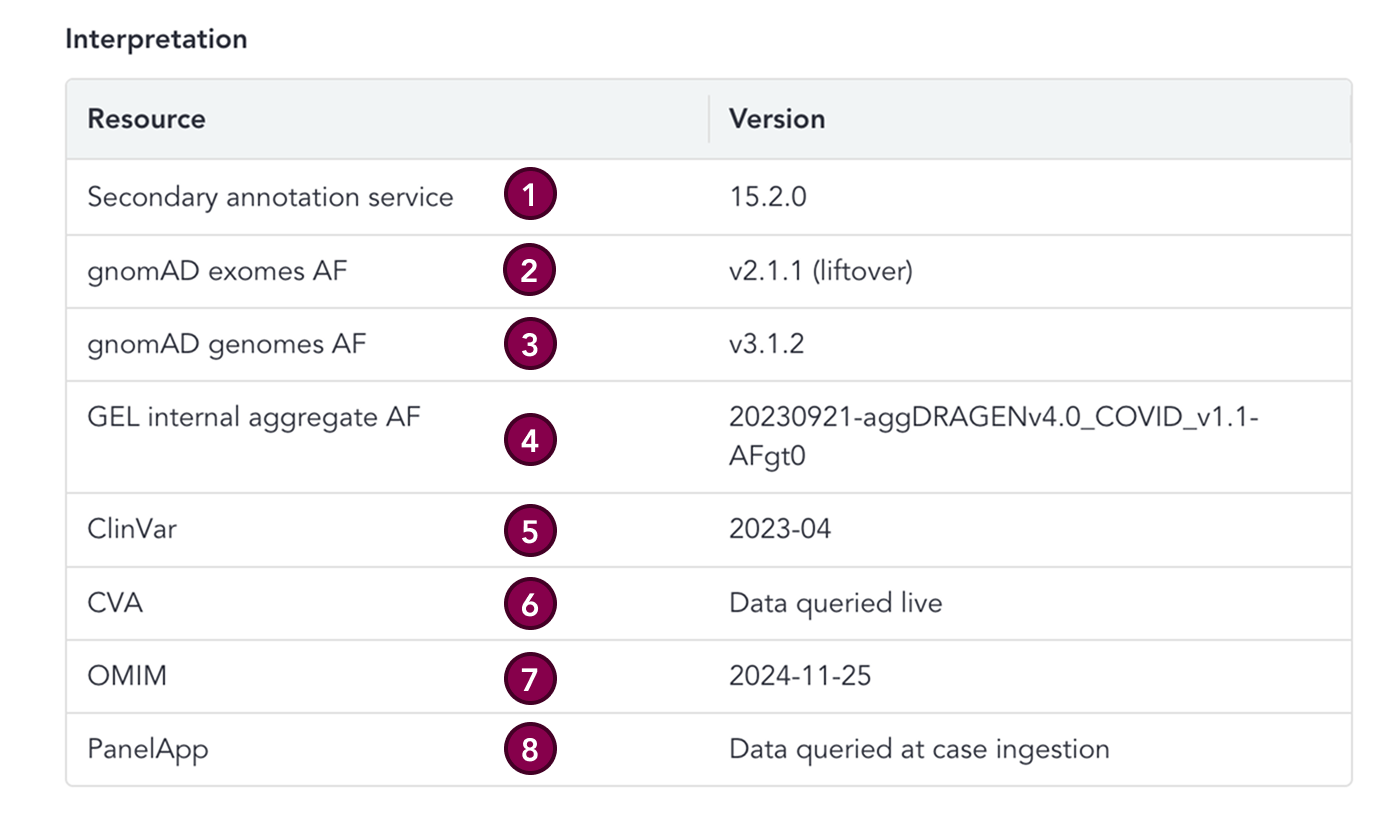Click the Version column header

coord(777,119)
